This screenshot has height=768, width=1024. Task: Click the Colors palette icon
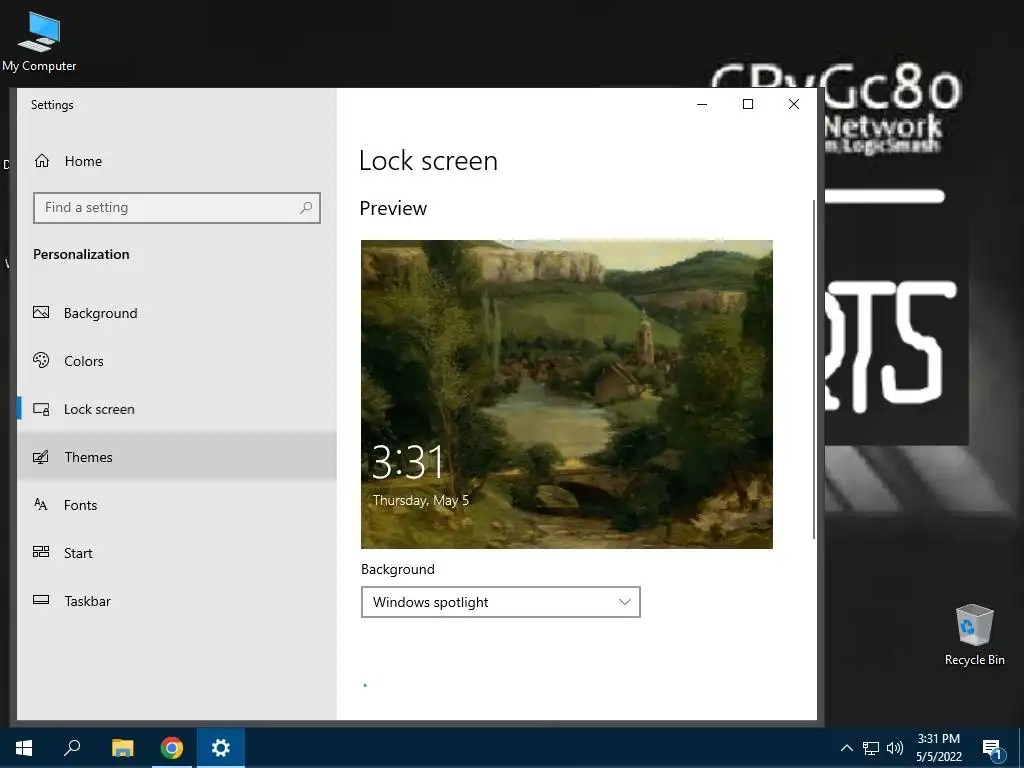point(41,360)
